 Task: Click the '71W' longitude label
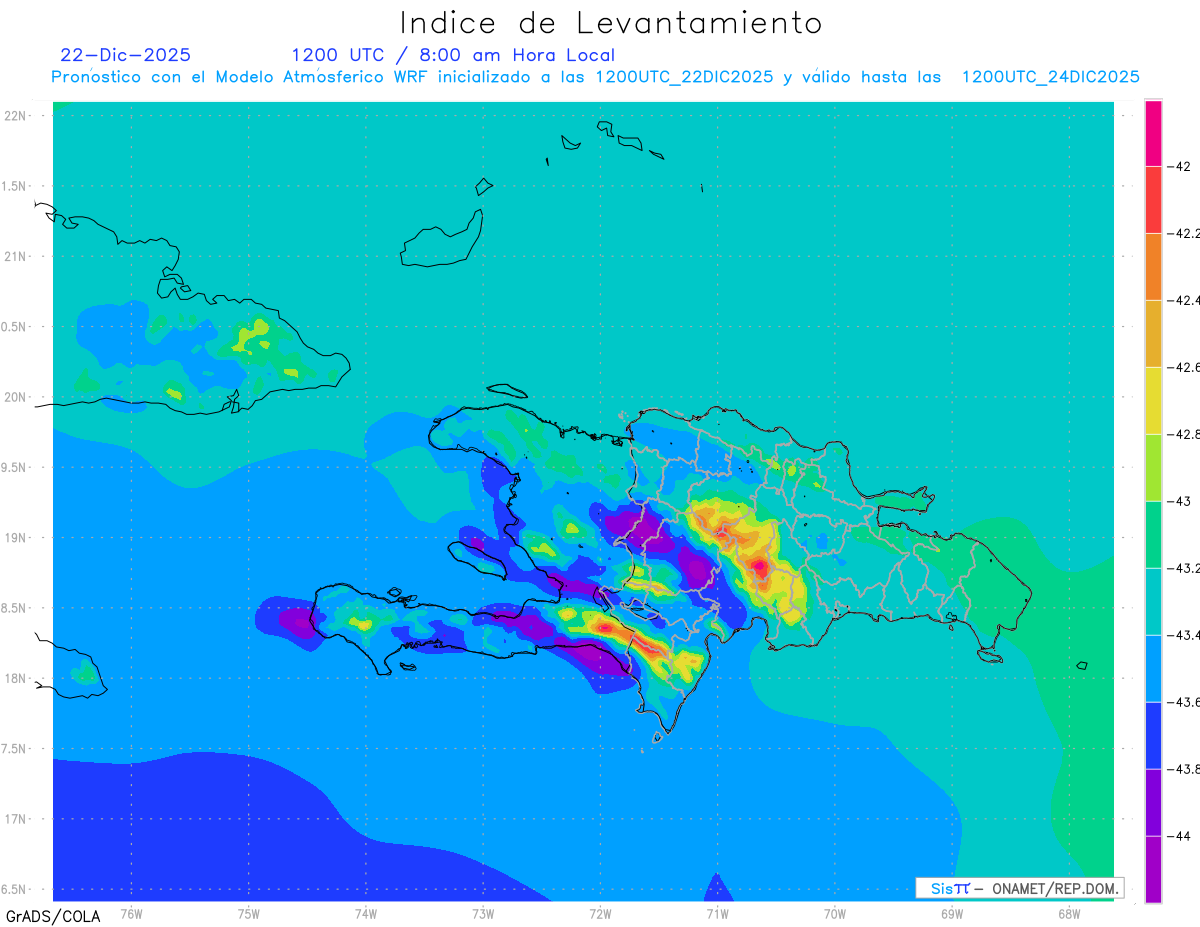[x=717, y=913]
